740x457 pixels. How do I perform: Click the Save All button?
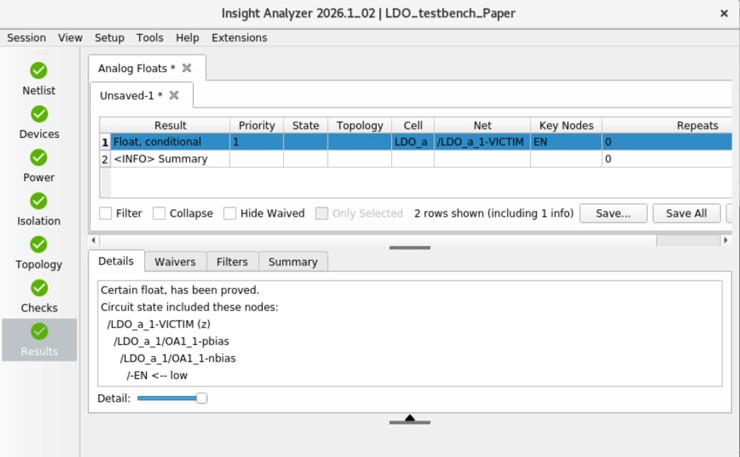(686, 213)
